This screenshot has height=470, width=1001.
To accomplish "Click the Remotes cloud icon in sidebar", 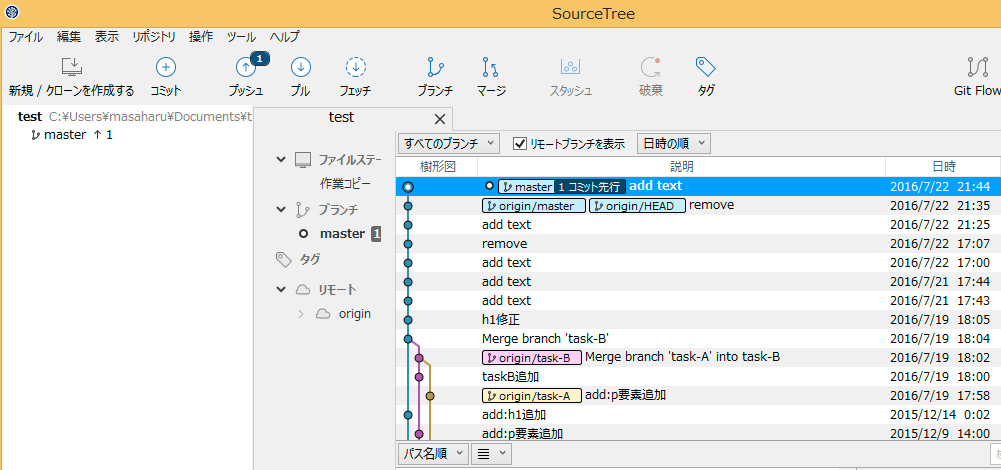I will (303, 290).
